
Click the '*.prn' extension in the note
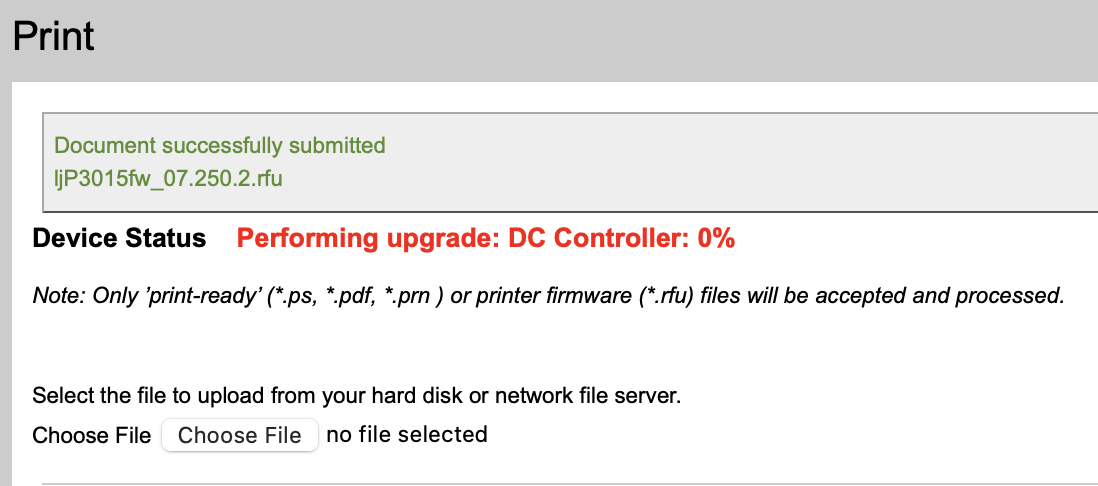click(x=415, y=296)
